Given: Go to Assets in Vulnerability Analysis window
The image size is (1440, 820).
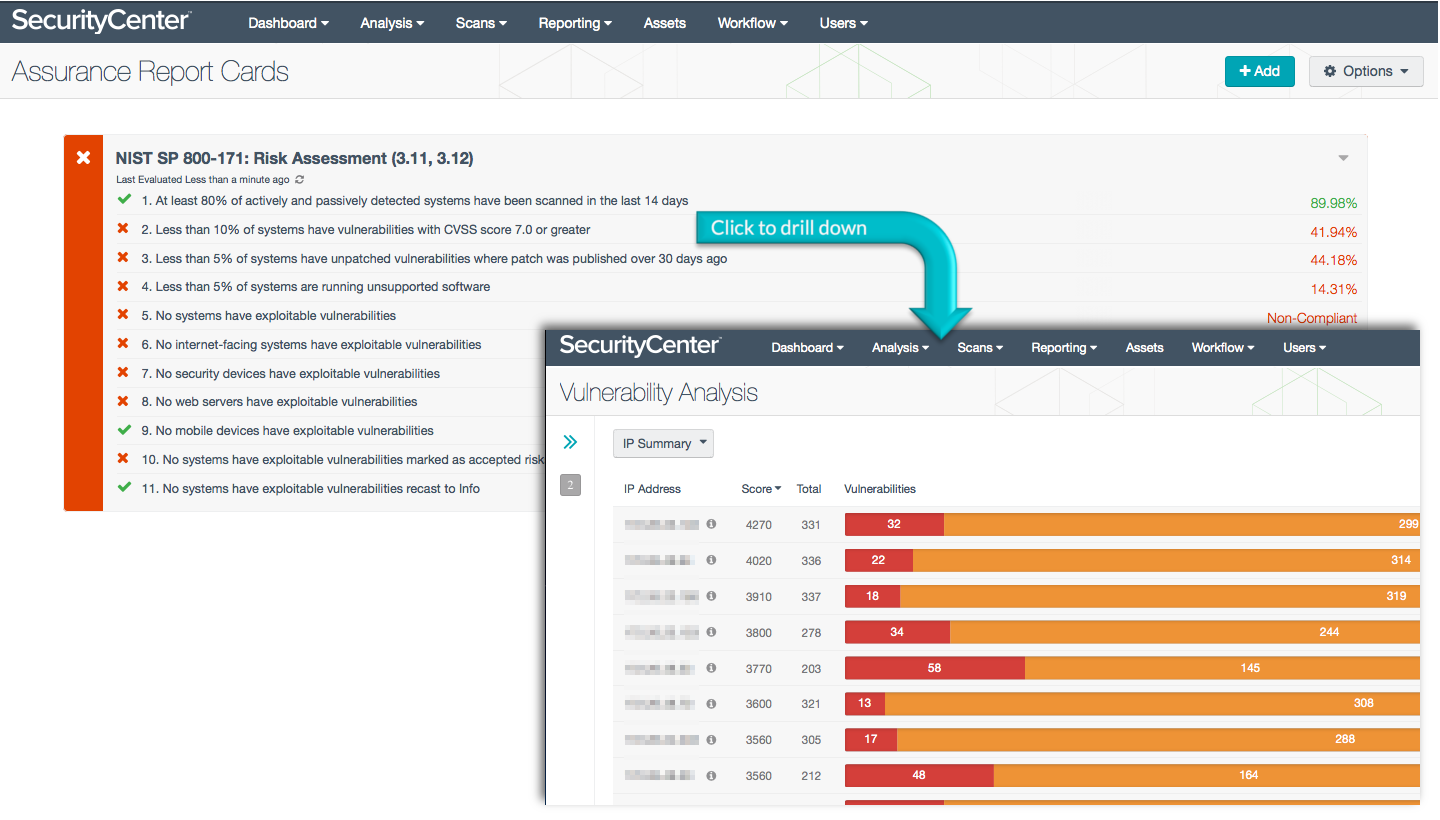Looking at the screenshot, I should 1145,348.
